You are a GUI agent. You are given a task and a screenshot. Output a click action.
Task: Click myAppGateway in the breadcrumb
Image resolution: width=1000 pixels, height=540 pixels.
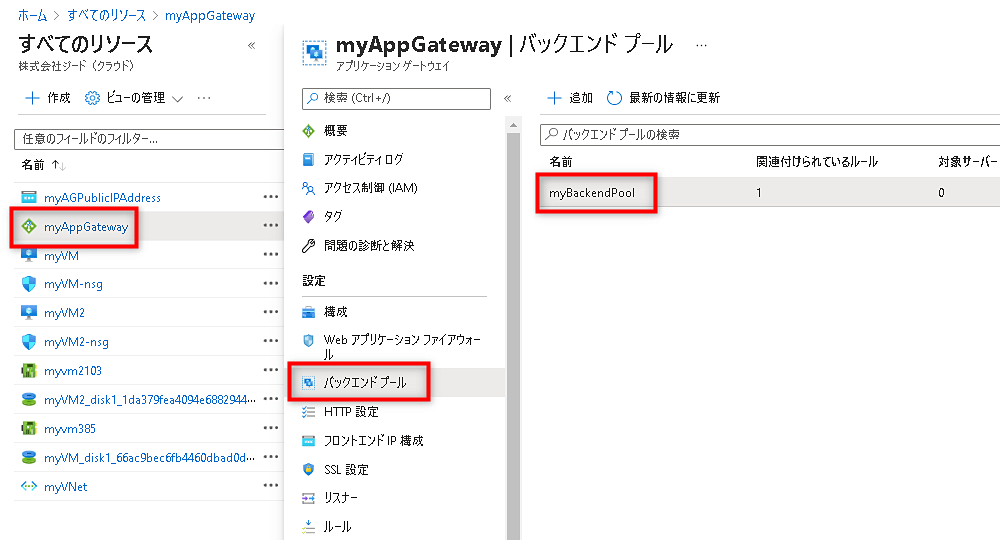pos(210,15)
